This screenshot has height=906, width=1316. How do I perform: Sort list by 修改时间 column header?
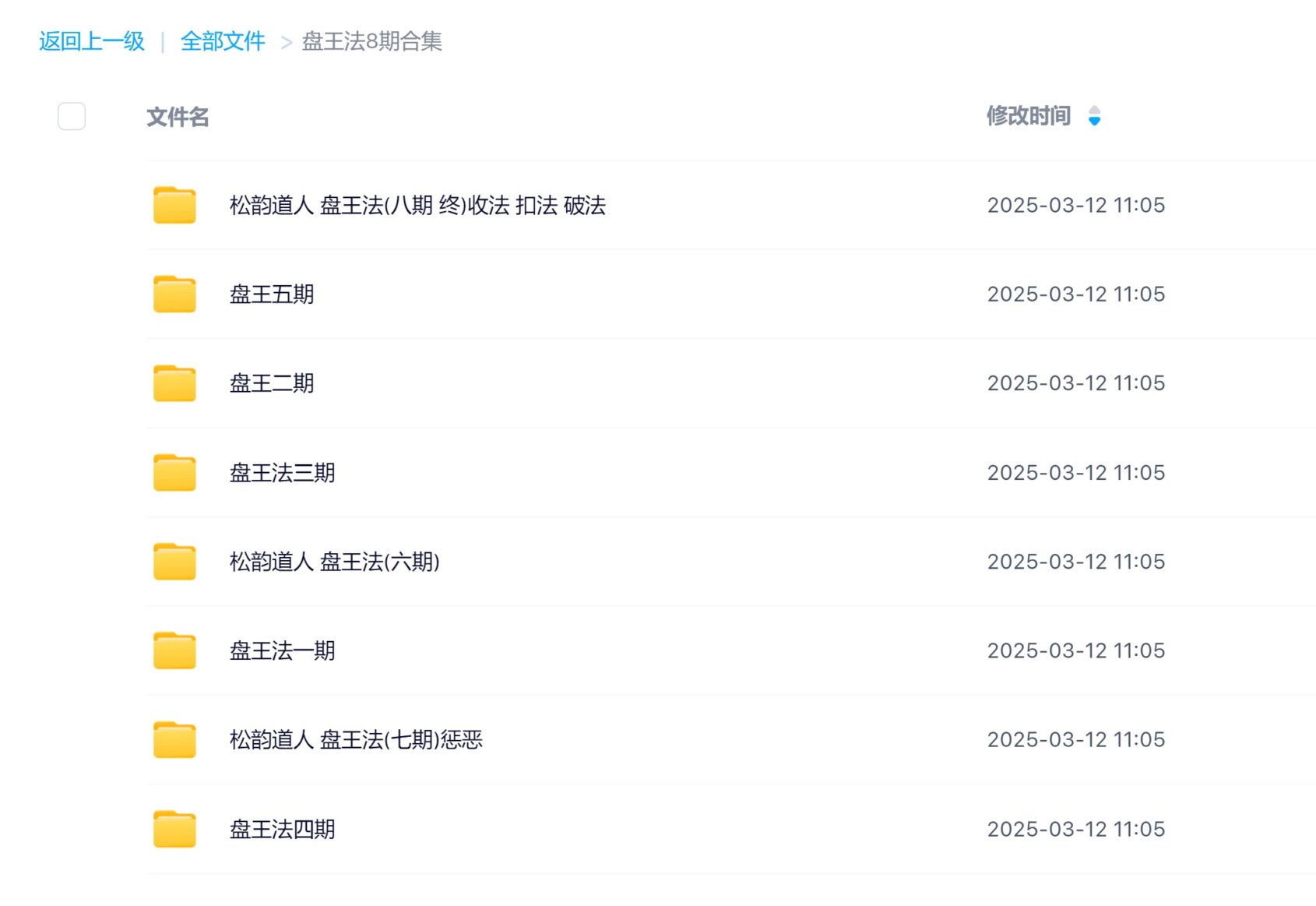[x=1028, y=116]
